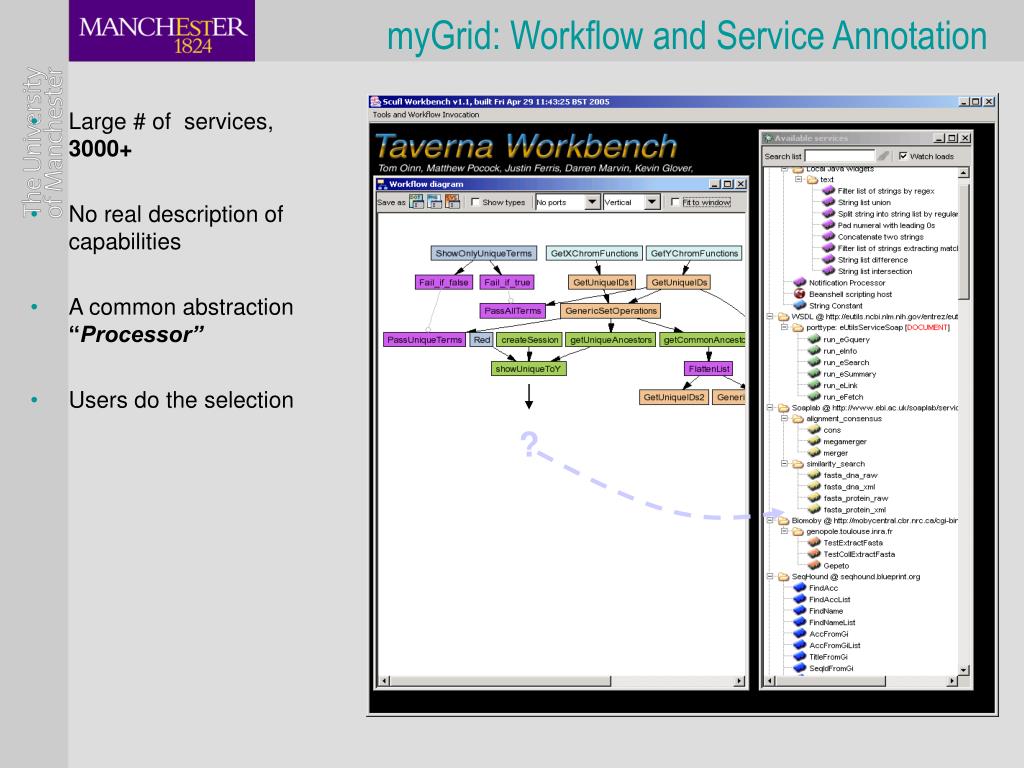Click the yellow megamerger Soaplab icon
Image resolution: width=1024 pixels, height=768 pixels.
coord(814,441)
